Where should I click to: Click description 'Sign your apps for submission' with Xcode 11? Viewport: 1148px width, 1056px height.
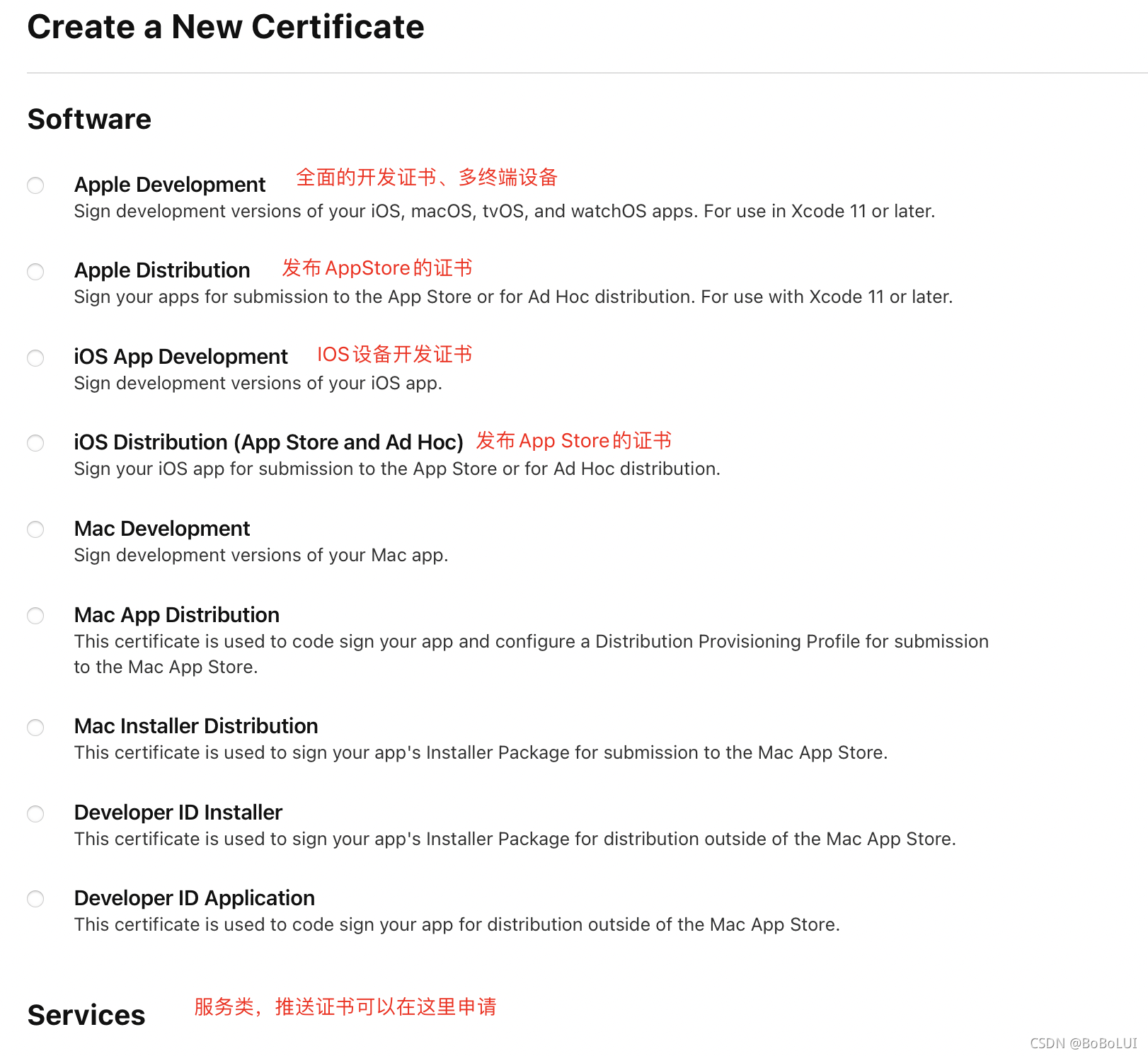click(x=514, y=297)
